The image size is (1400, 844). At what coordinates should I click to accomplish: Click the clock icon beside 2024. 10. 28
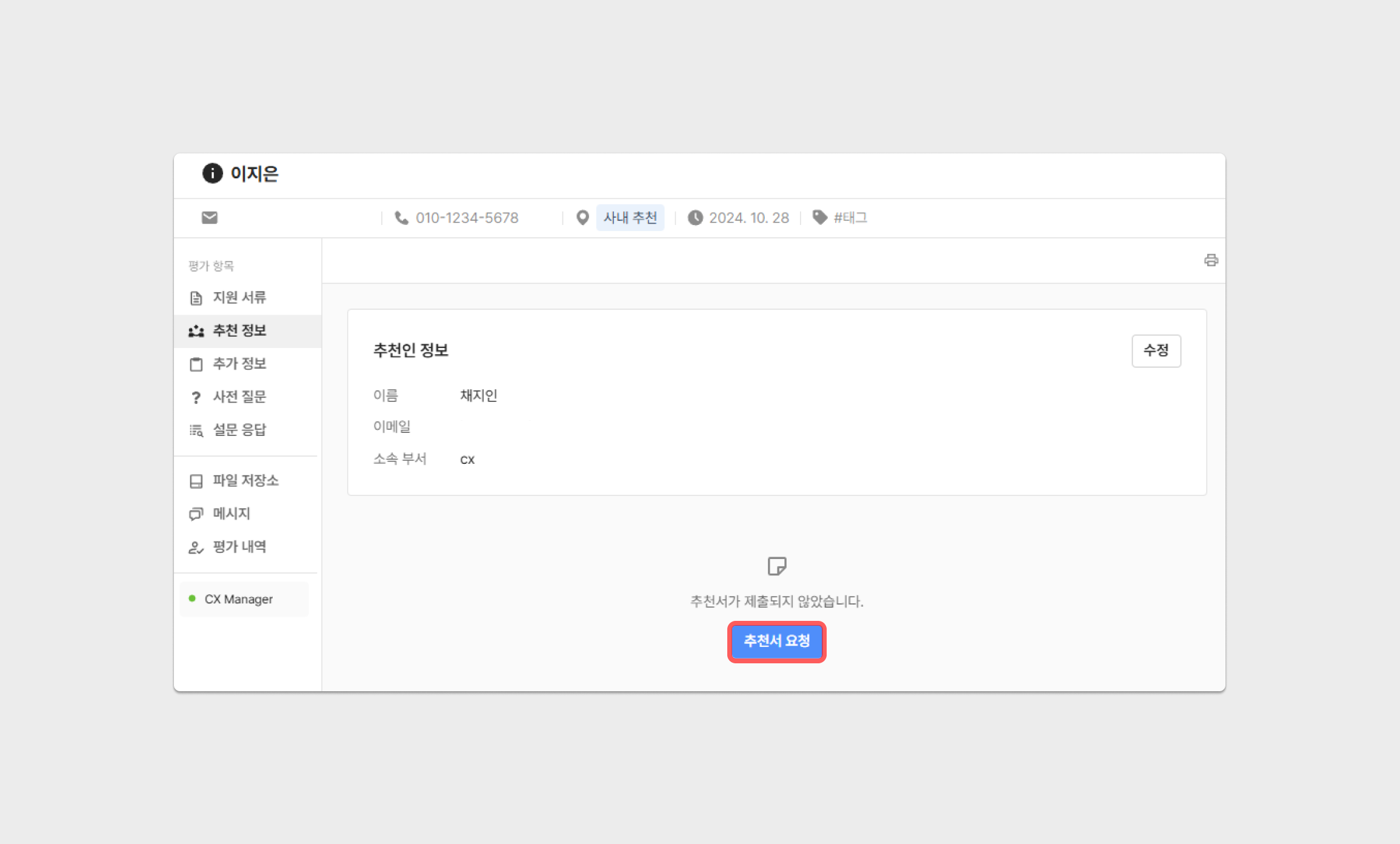point(695,218)
